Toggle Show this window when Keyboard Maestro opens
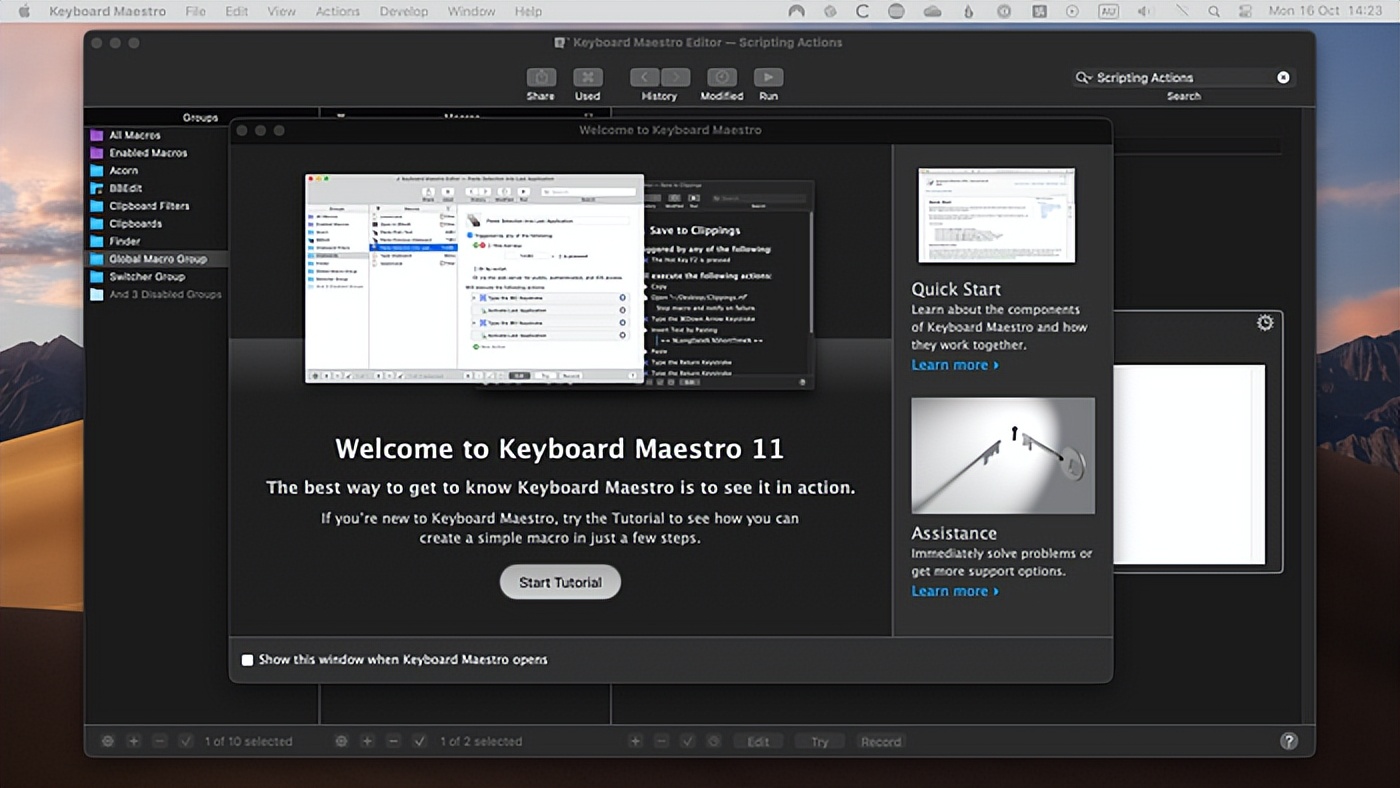This screenshot has width=1400, height=788. [x=247, y=660]
